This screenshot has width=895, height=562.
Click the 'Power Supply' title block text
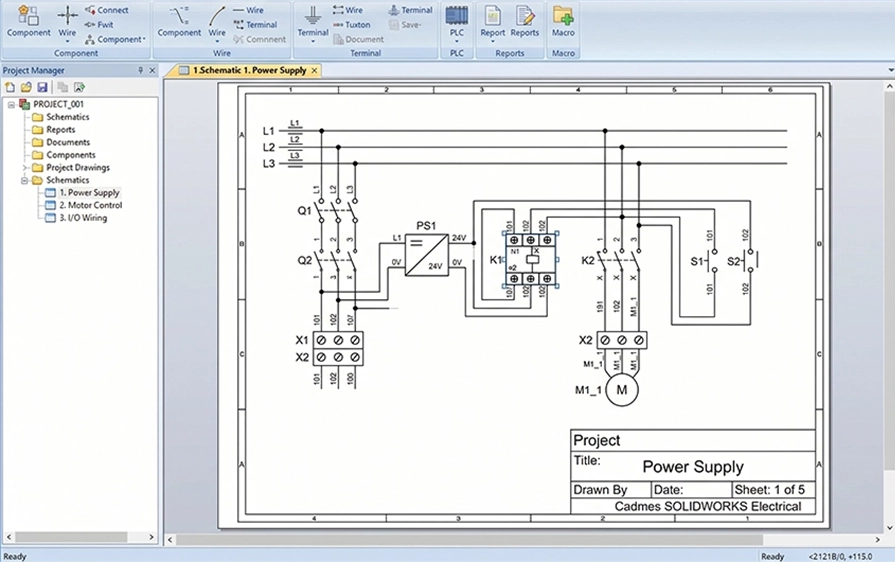click(693, 467)
